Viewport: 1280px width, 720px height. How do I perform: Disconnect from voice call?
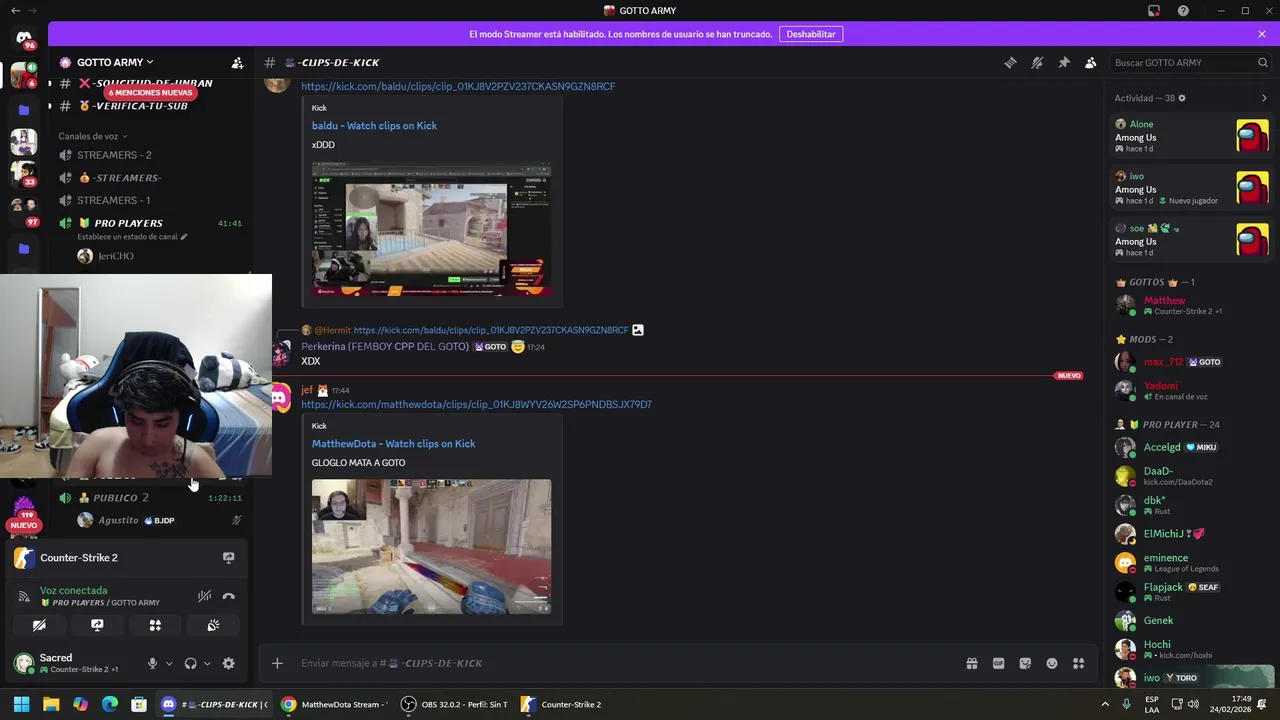tap(229, 596)
